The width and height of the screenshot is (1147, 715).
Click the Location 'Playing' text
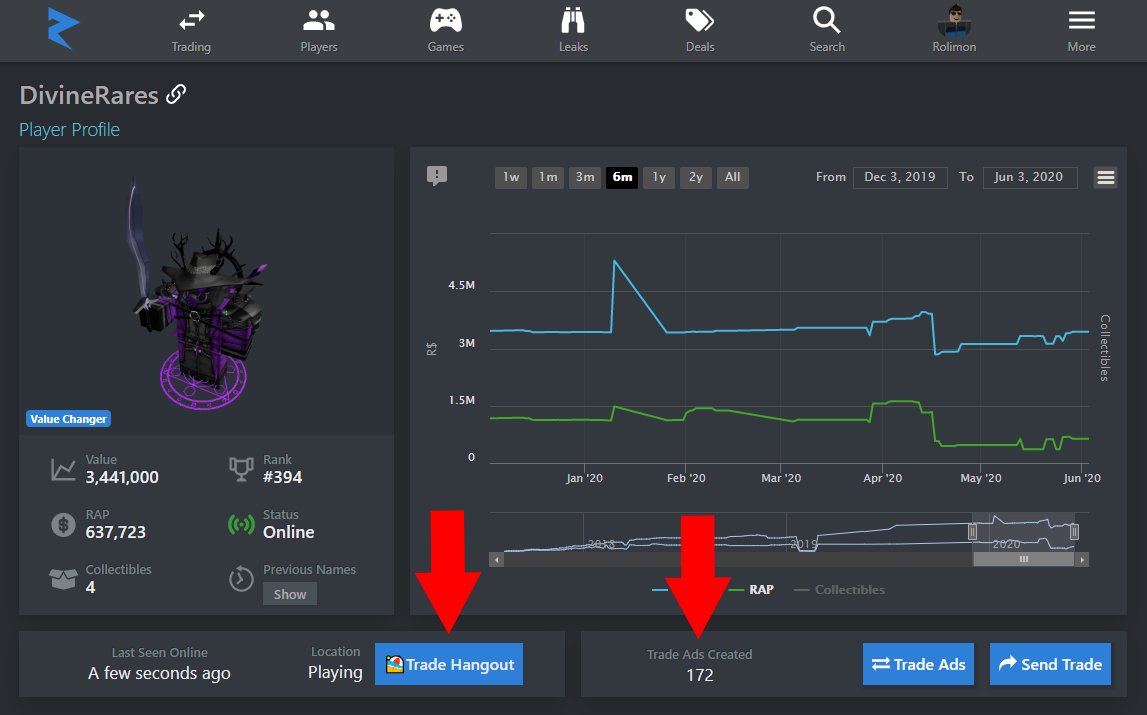[335, 673]
